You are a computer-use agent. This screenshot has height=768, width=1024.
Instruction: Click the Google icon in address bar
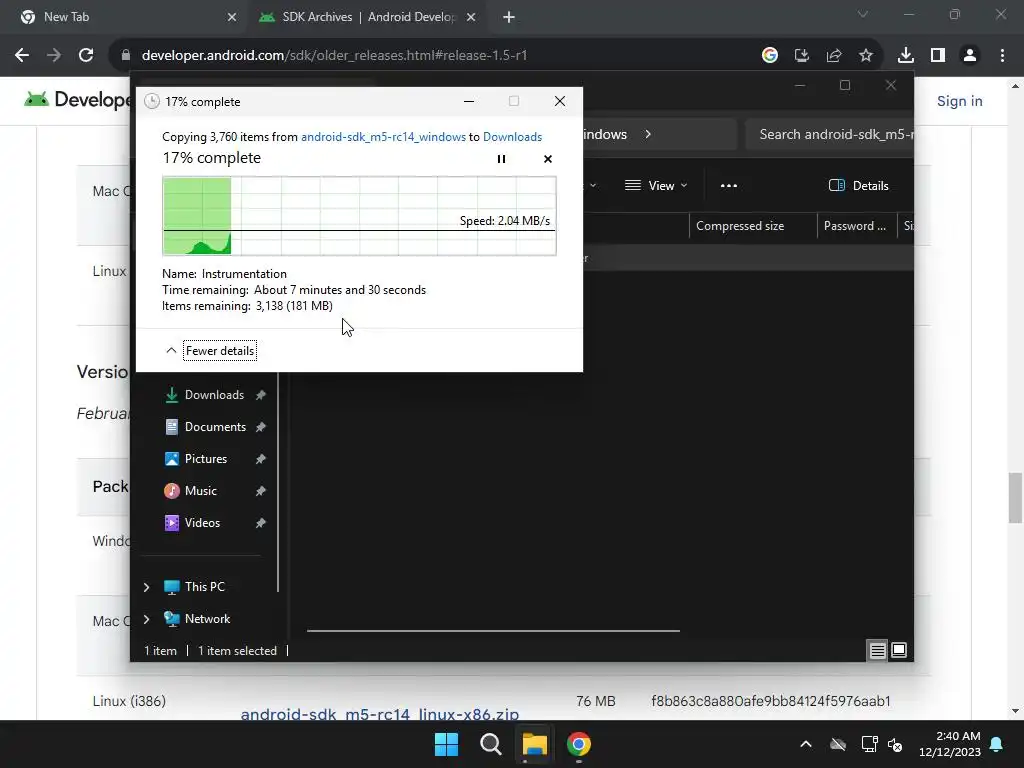(770, 56)
